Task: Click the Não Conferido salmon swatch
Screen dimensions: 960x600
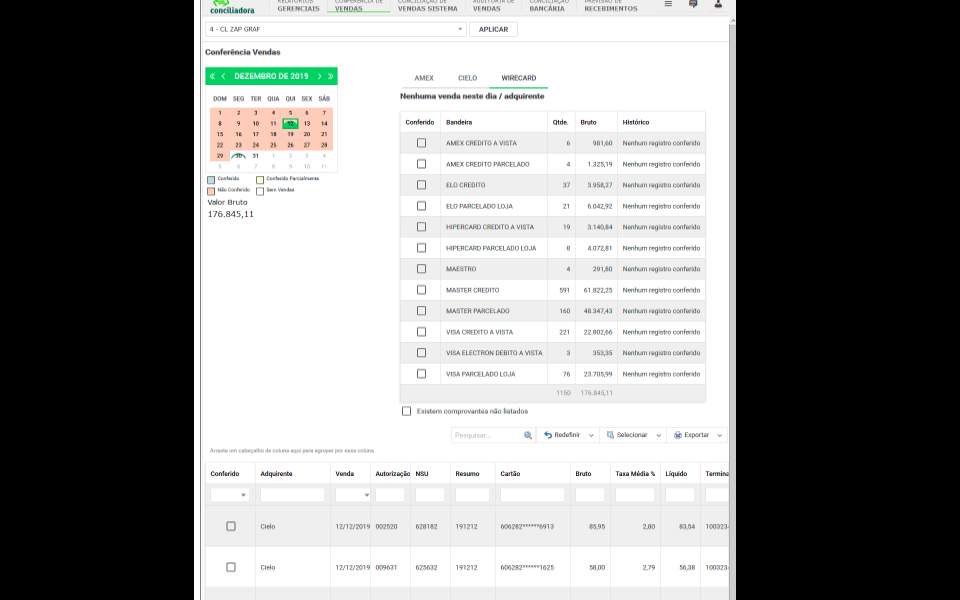Action: point(211,191)
